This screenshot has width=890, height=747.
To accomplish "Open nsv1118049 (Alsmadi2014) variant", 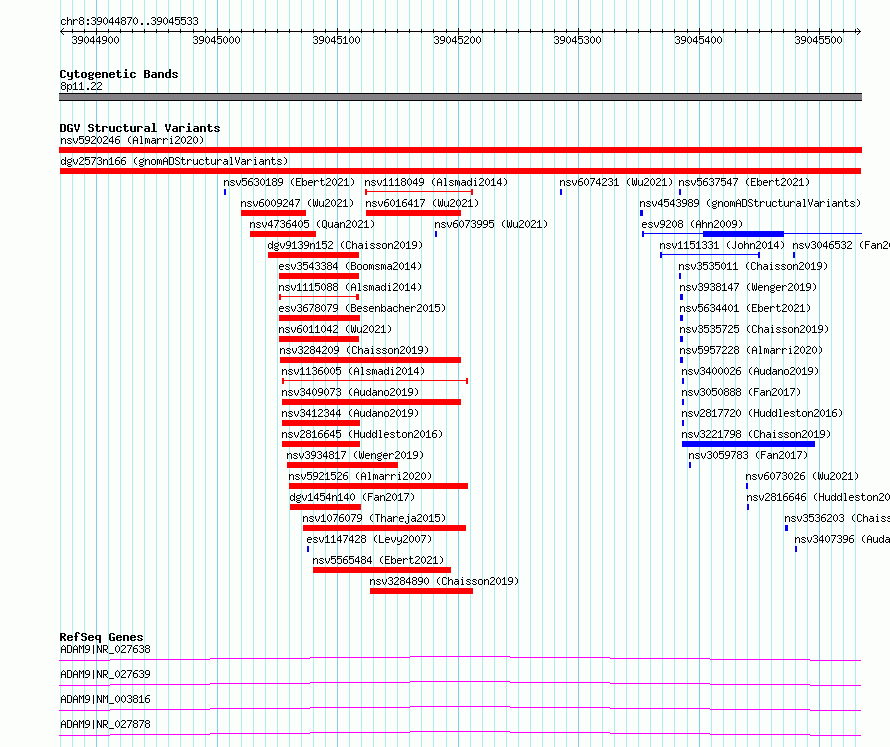I will tap(436, 182).
